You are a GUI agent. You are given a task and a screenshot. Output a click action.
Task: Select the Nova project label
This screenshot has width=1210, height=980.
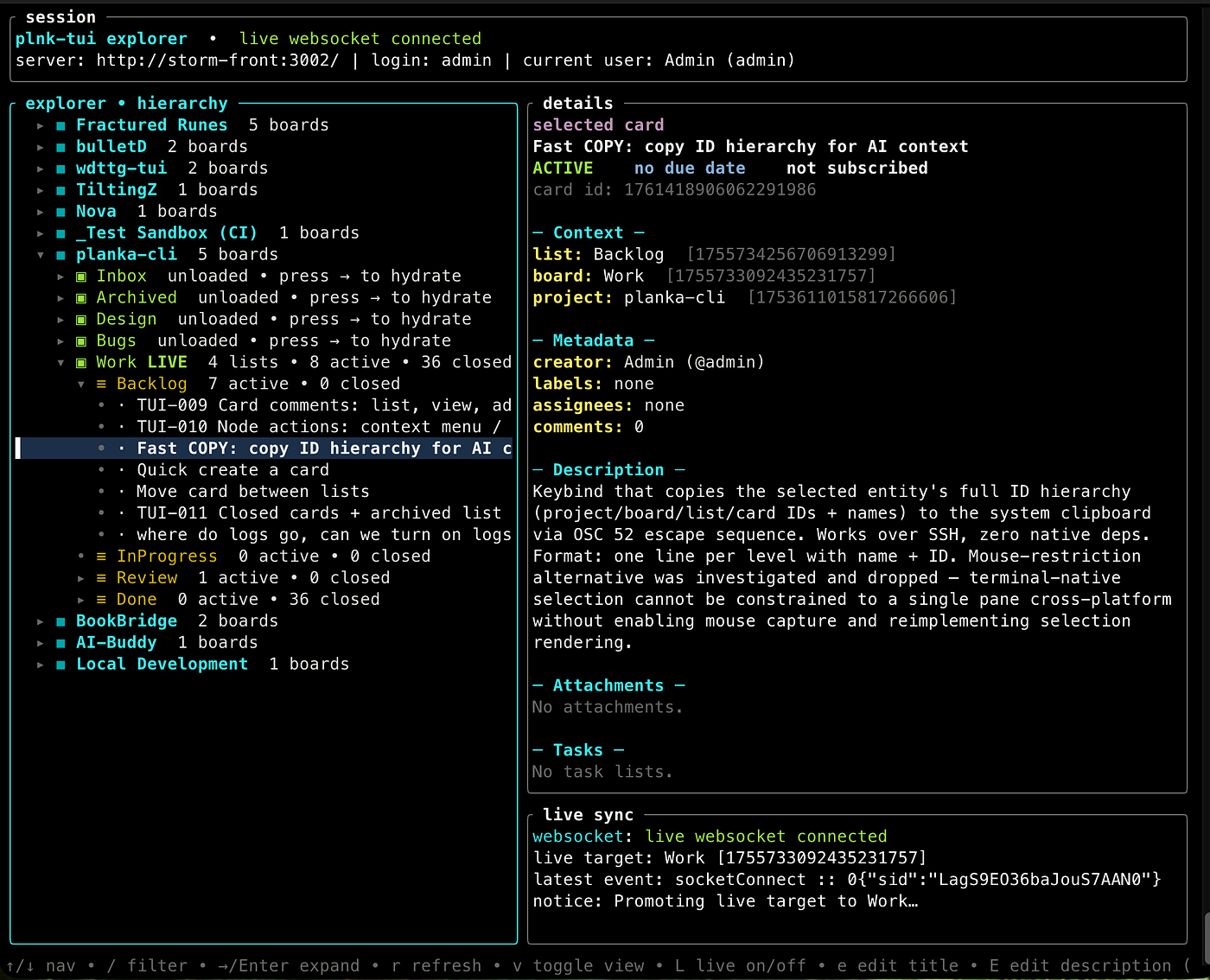[x=96, y=212]
